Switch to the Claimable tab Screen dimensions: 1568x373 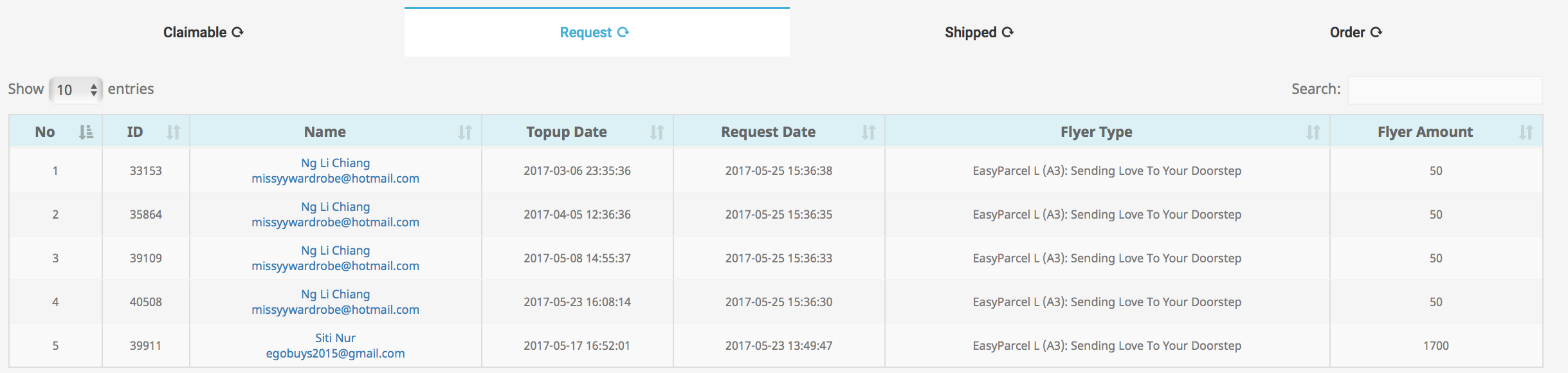click(203, 32)
